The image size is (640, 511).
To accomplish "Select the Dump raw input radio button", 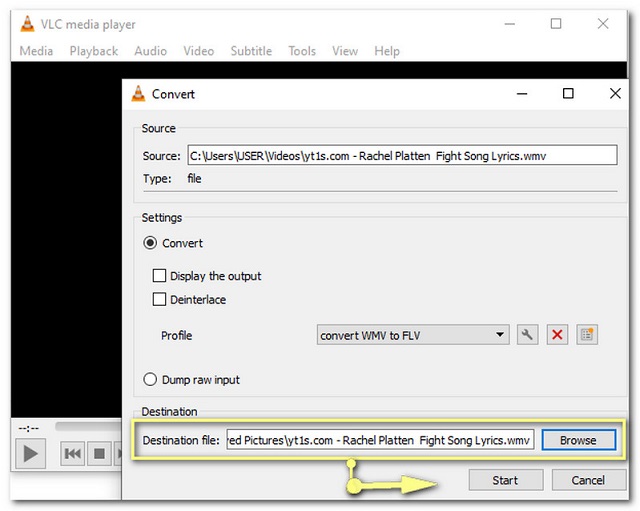I will 150,380.
